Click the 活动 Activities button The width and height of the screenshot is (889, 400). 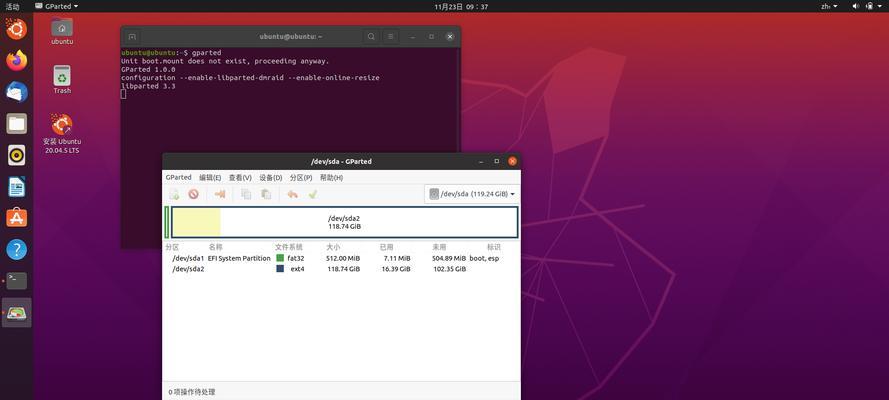pyautogui.click(x=13, y=6)
